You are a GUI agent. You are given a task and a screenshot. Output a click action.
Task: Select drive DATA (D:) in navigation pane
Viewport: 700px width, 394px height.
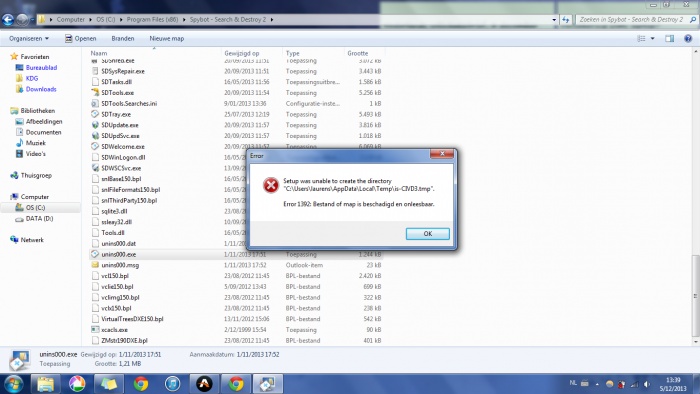click(x=39, y=219)
